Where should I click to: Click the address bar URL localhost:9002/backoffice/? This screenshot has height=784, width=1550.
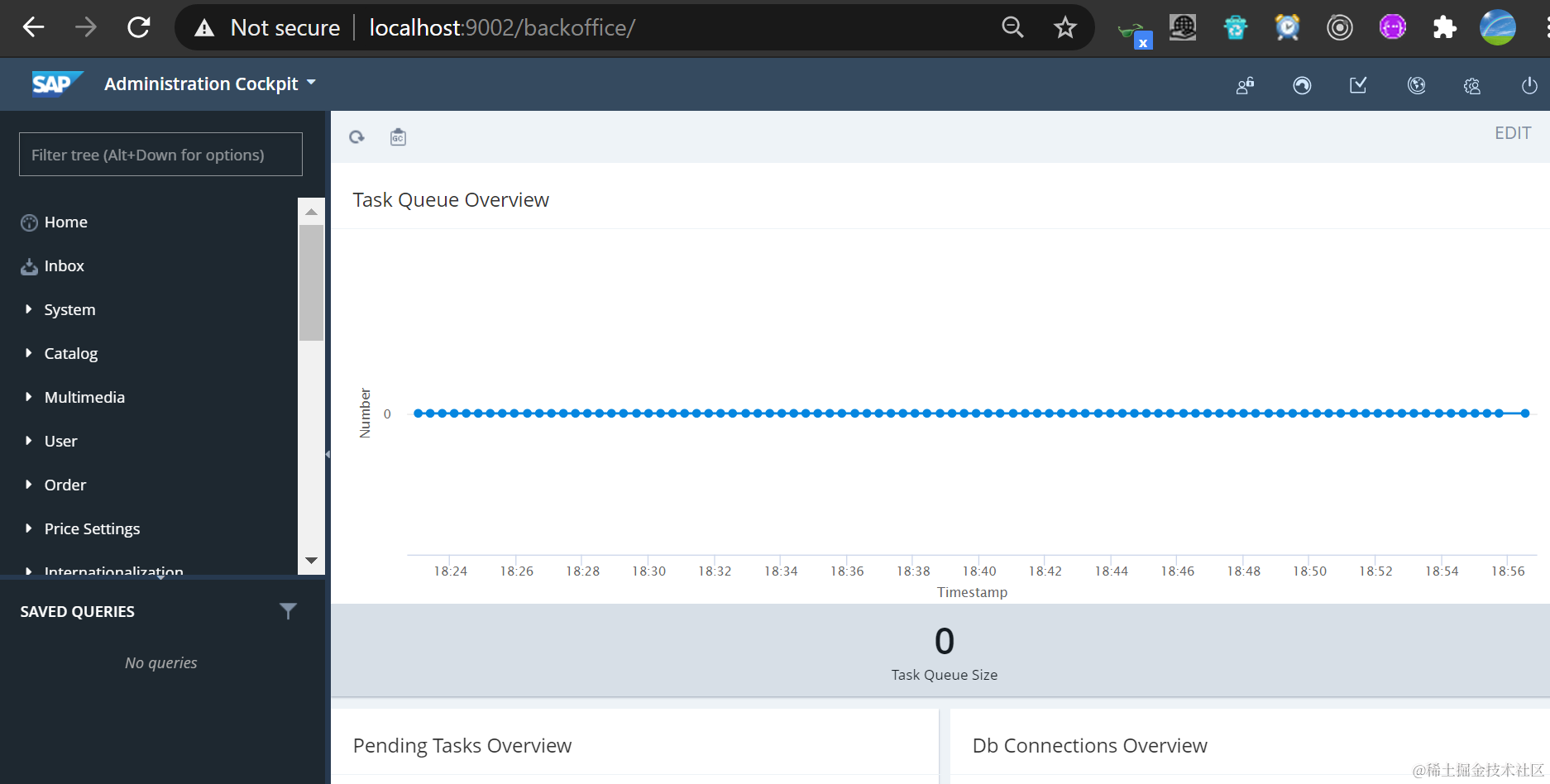point(502,27)
